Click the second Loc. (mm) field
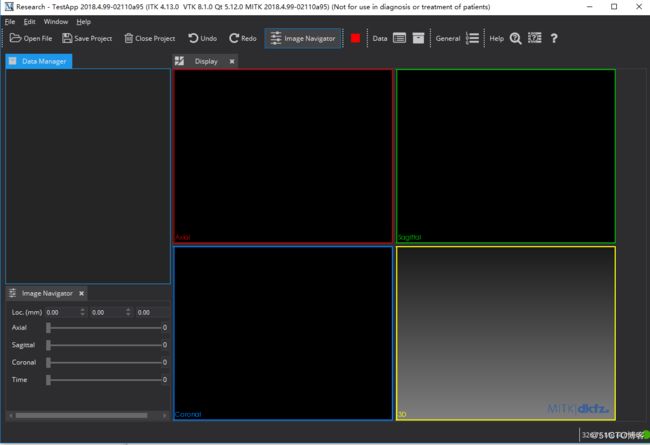The width and height of the screenshot is (650, 445). (x=111, y=312)
